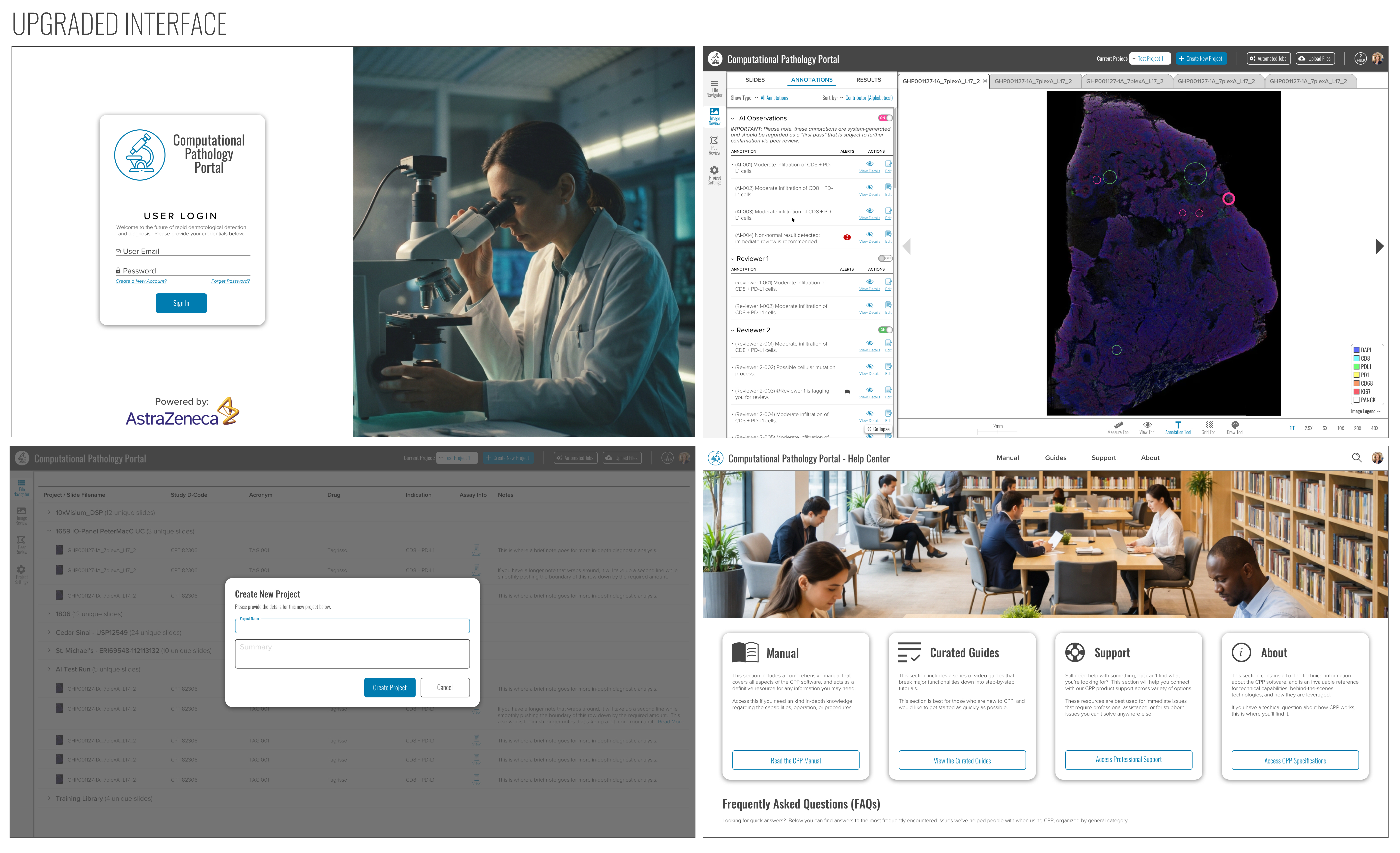Screen dimensions: 1400x853
Task: Go to next slide arrow
Action: 1378,247
